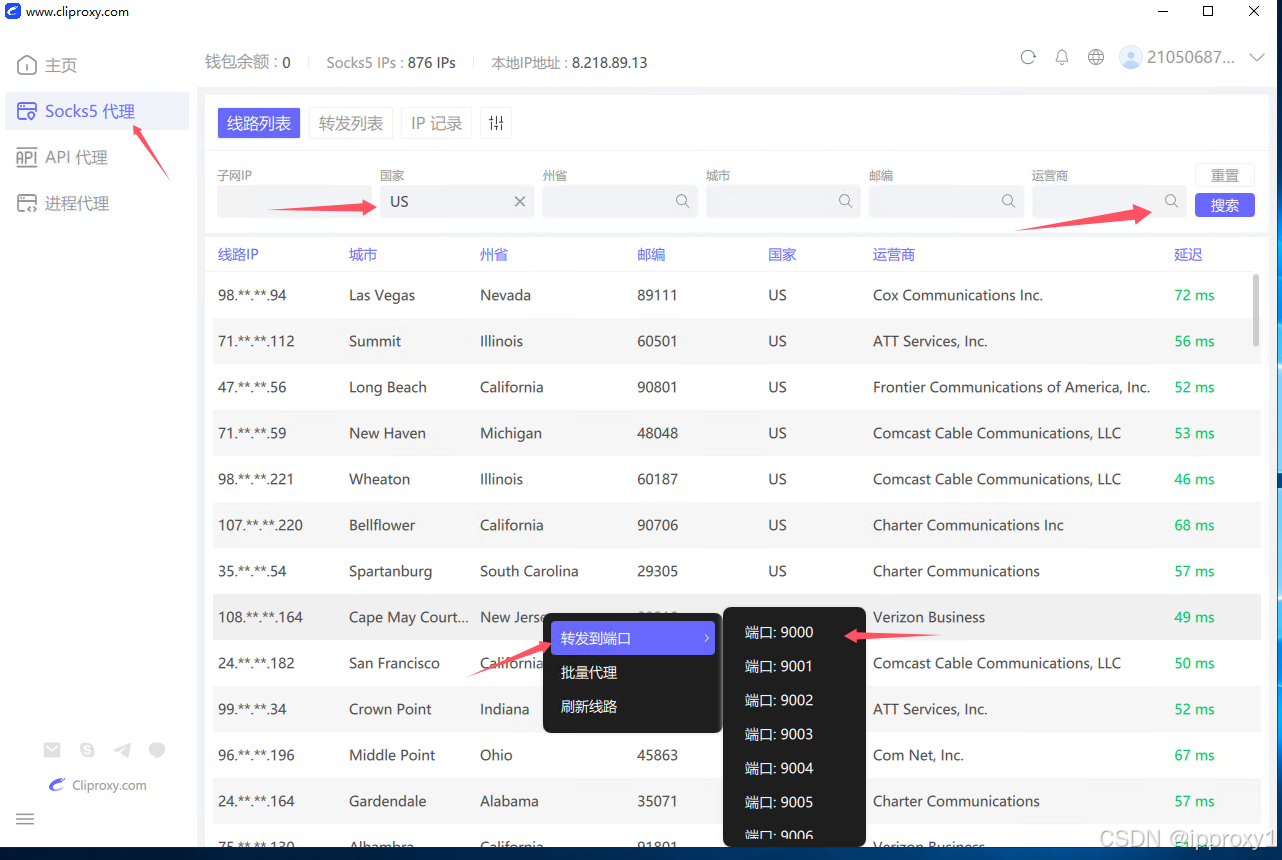
Task: Click Bellflower city cell
Action: [382, 525]
